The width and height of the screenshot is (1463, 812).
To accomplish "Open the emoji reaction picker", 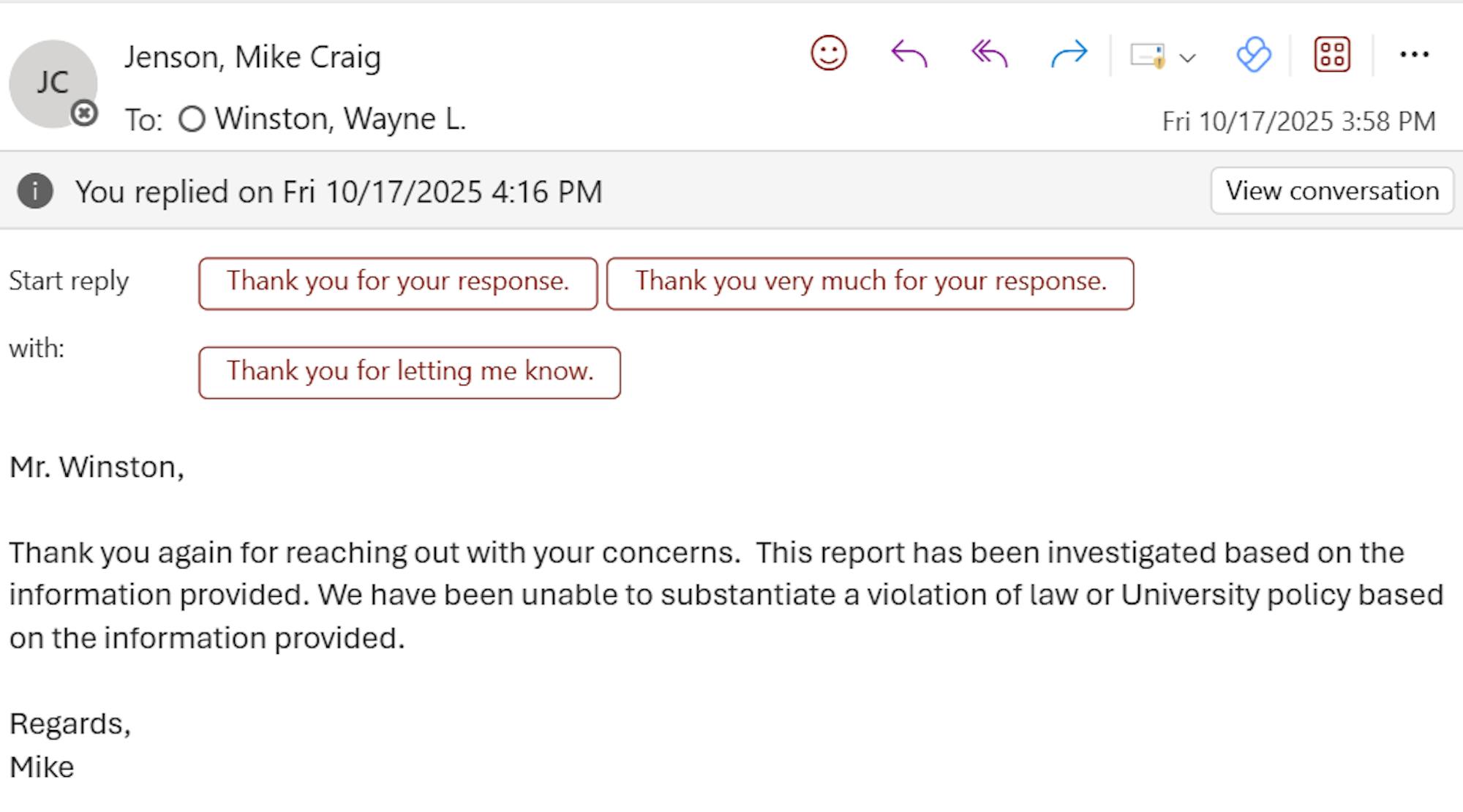I will (x=829, y=54).
